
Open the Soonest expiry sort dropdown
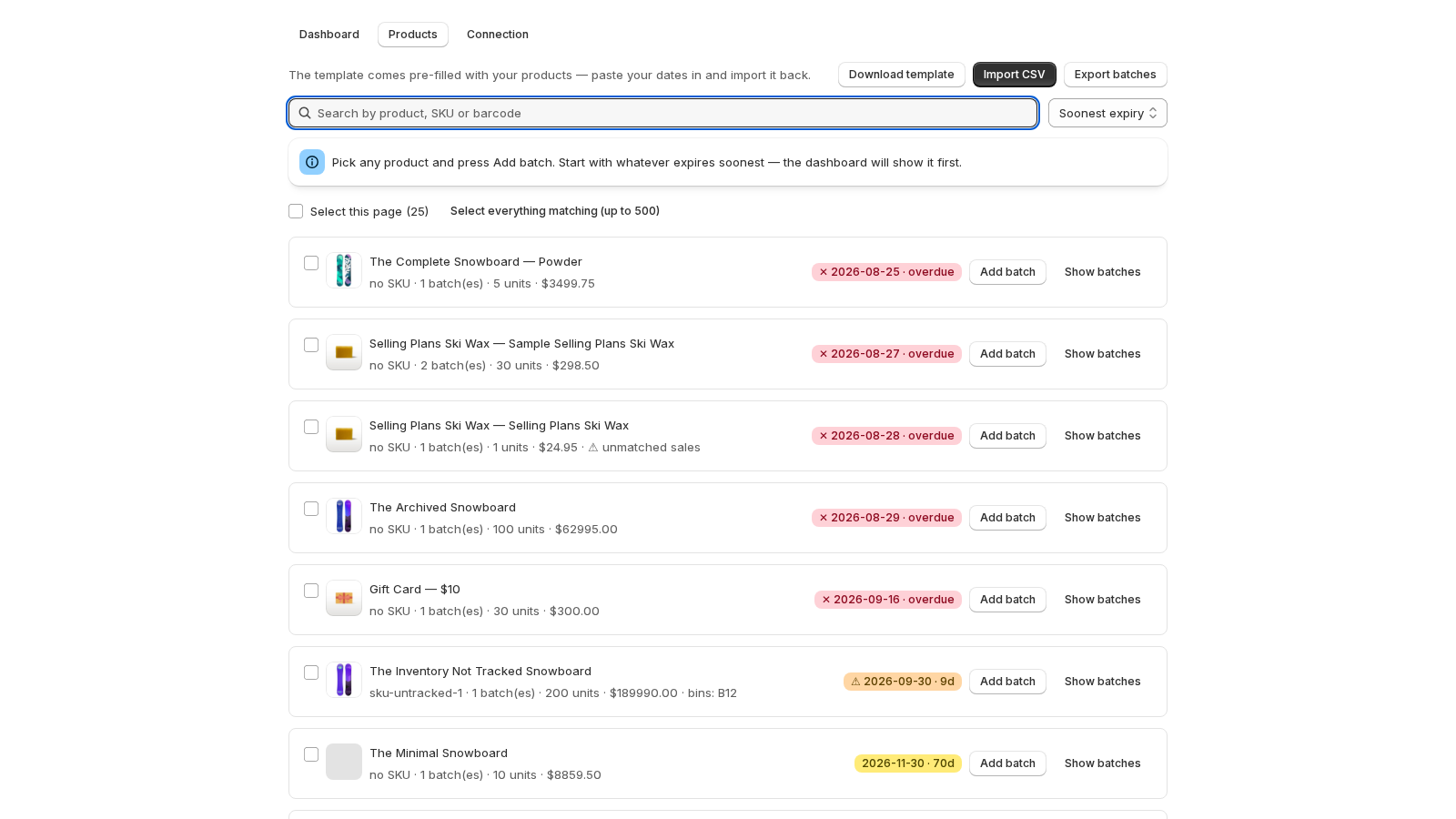pyautogui.click(x=1107, y=113)
